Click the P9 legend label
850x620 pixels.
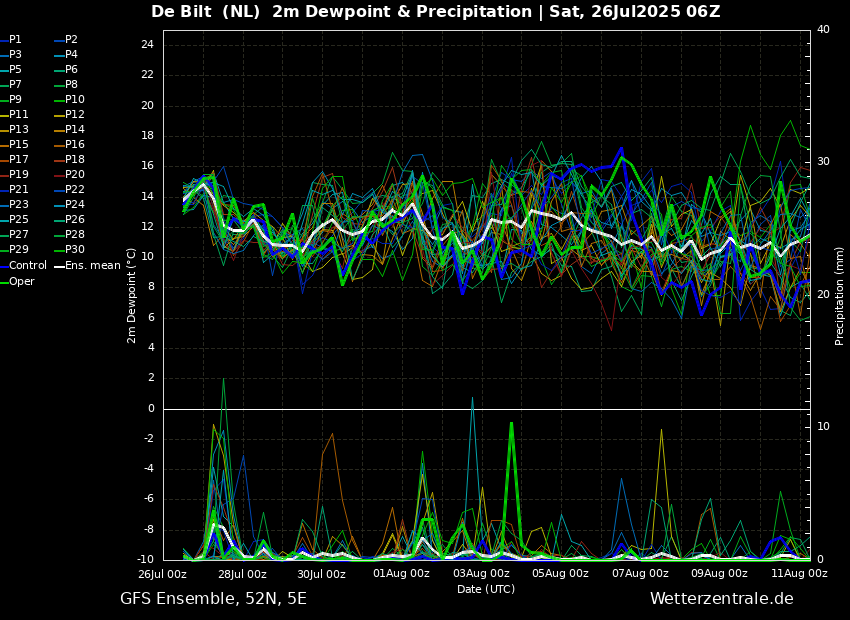click(15, 100)
